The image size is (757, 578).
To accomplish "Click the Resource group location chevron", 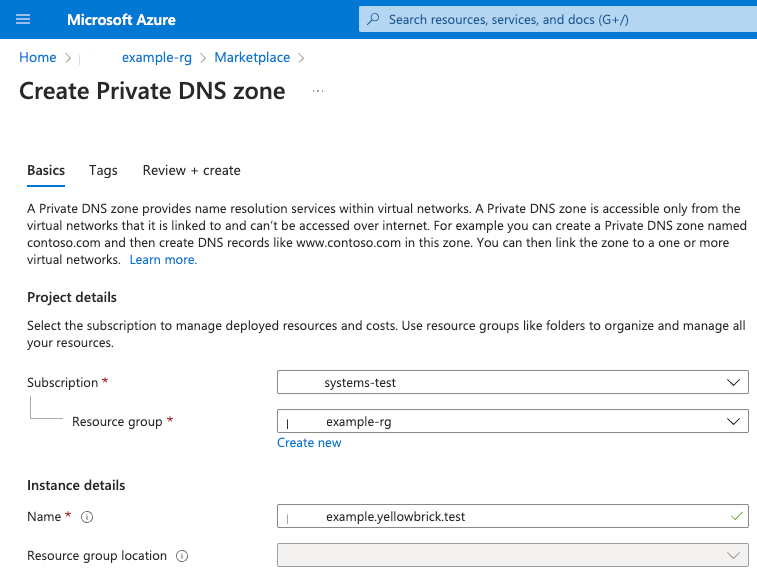I will point(733,555).
